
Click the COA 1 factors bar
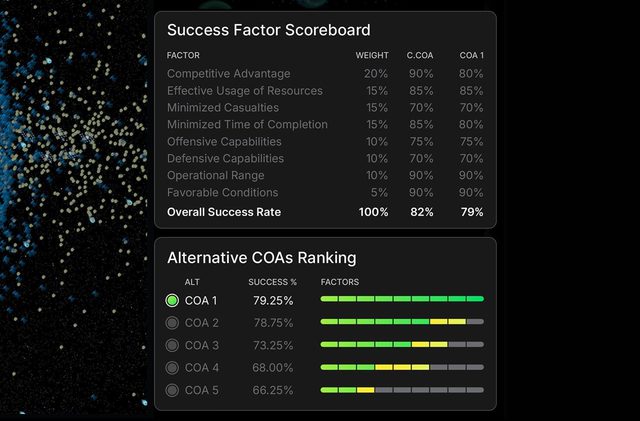pos(401,299)
